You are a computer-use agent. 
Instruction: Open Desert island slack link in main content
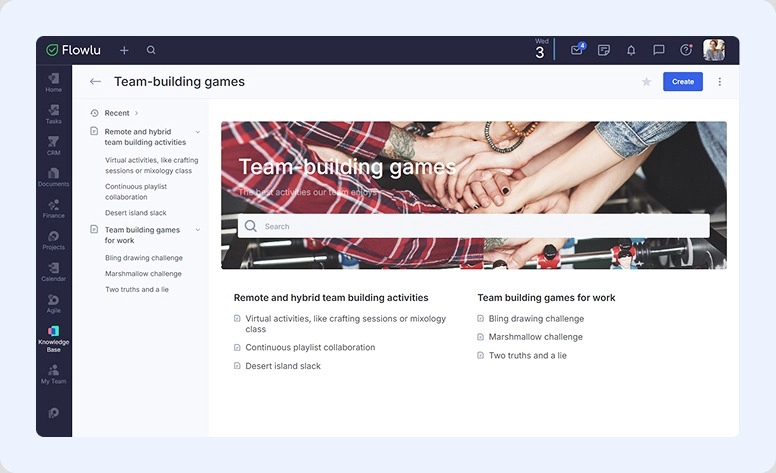283,366
